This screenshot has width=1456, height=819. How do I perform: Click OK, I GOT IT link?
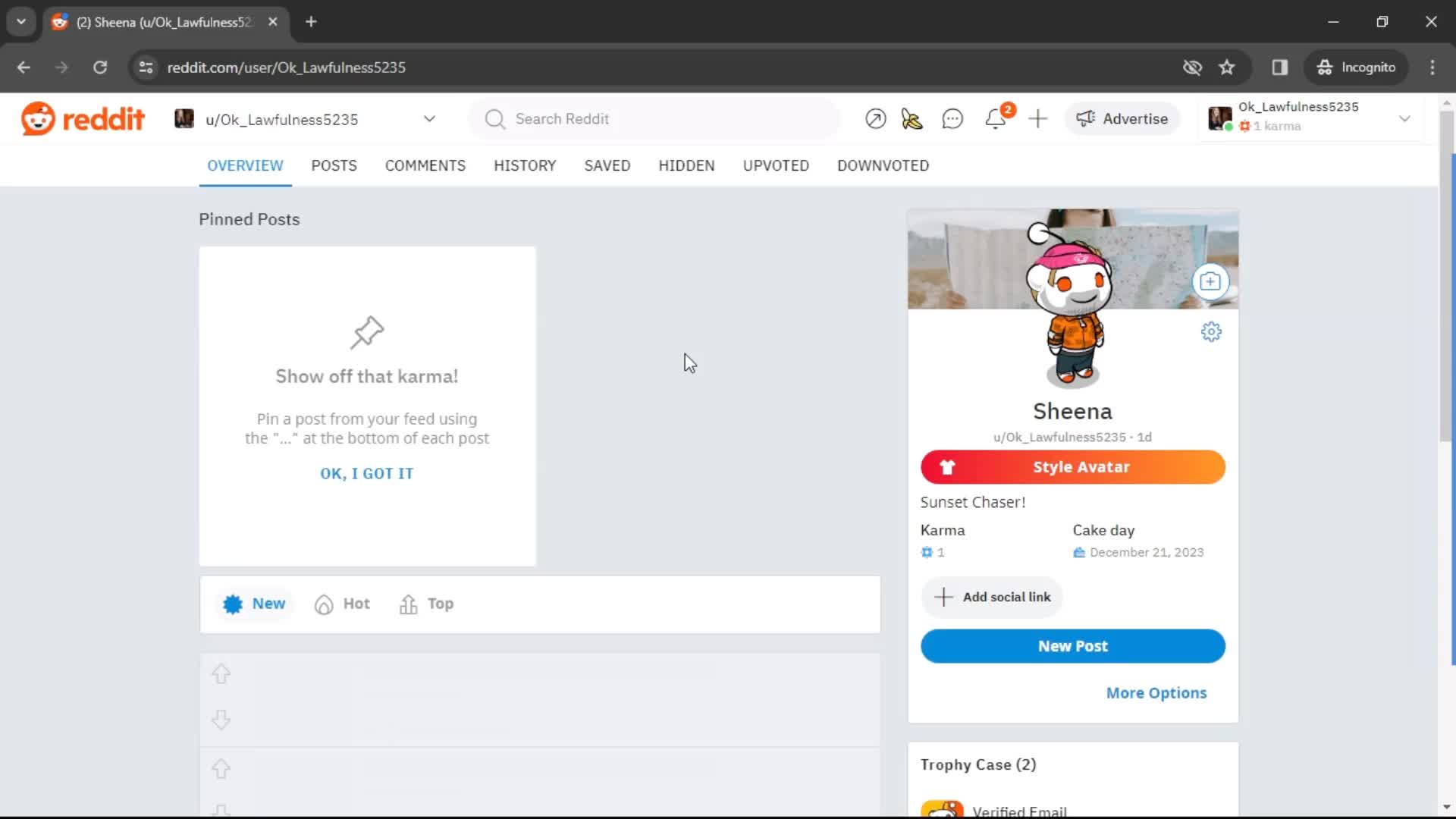[367, 473]
